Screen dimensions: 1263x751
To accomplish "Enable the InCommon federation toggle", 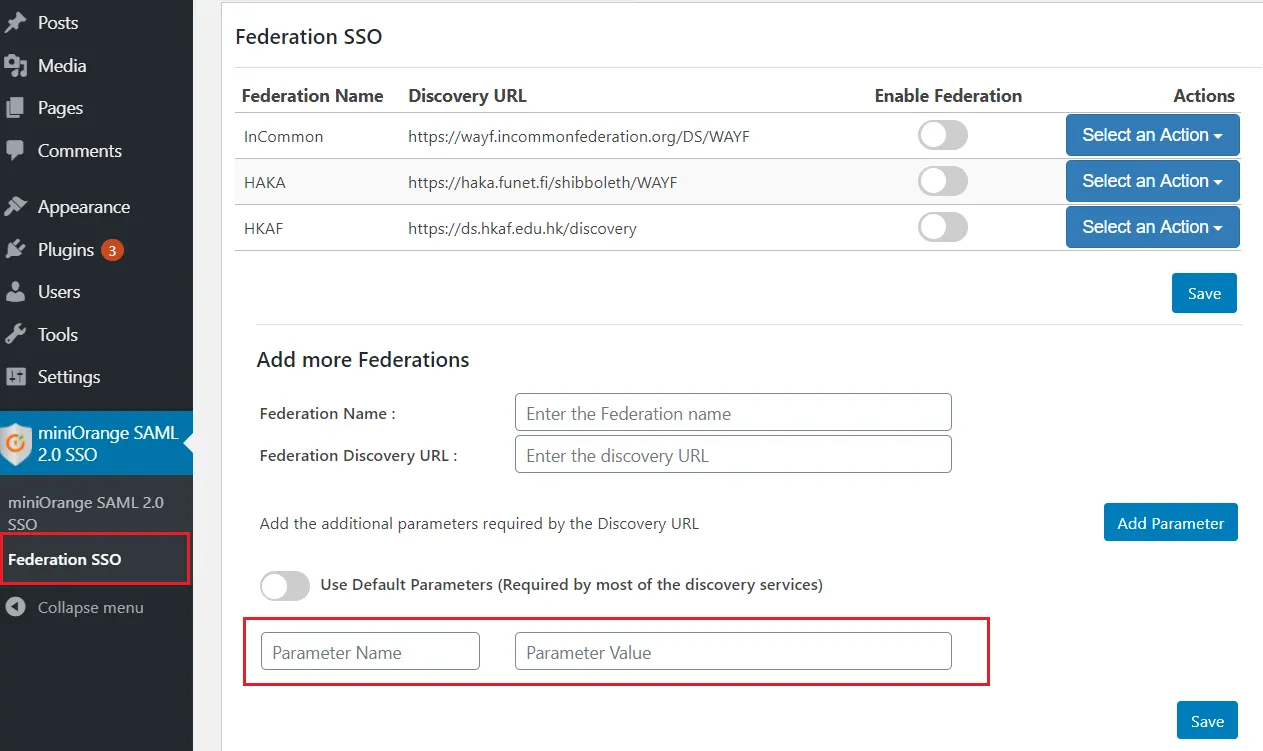I will click(943, 135).
